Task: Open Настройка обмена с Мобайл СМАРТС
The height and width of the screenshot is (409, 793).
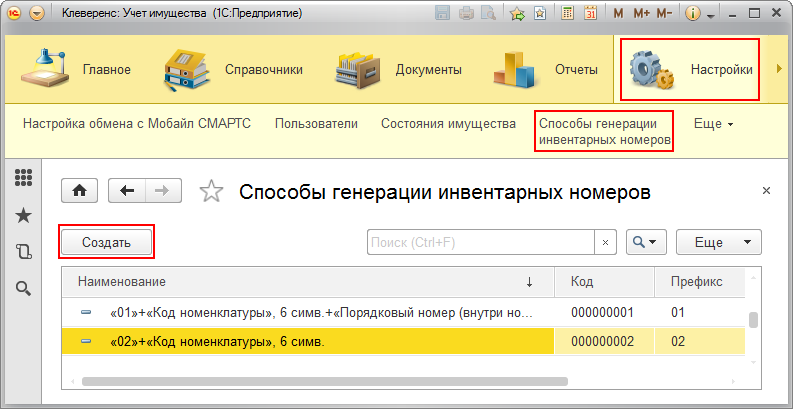Action: tap(137, 123)
